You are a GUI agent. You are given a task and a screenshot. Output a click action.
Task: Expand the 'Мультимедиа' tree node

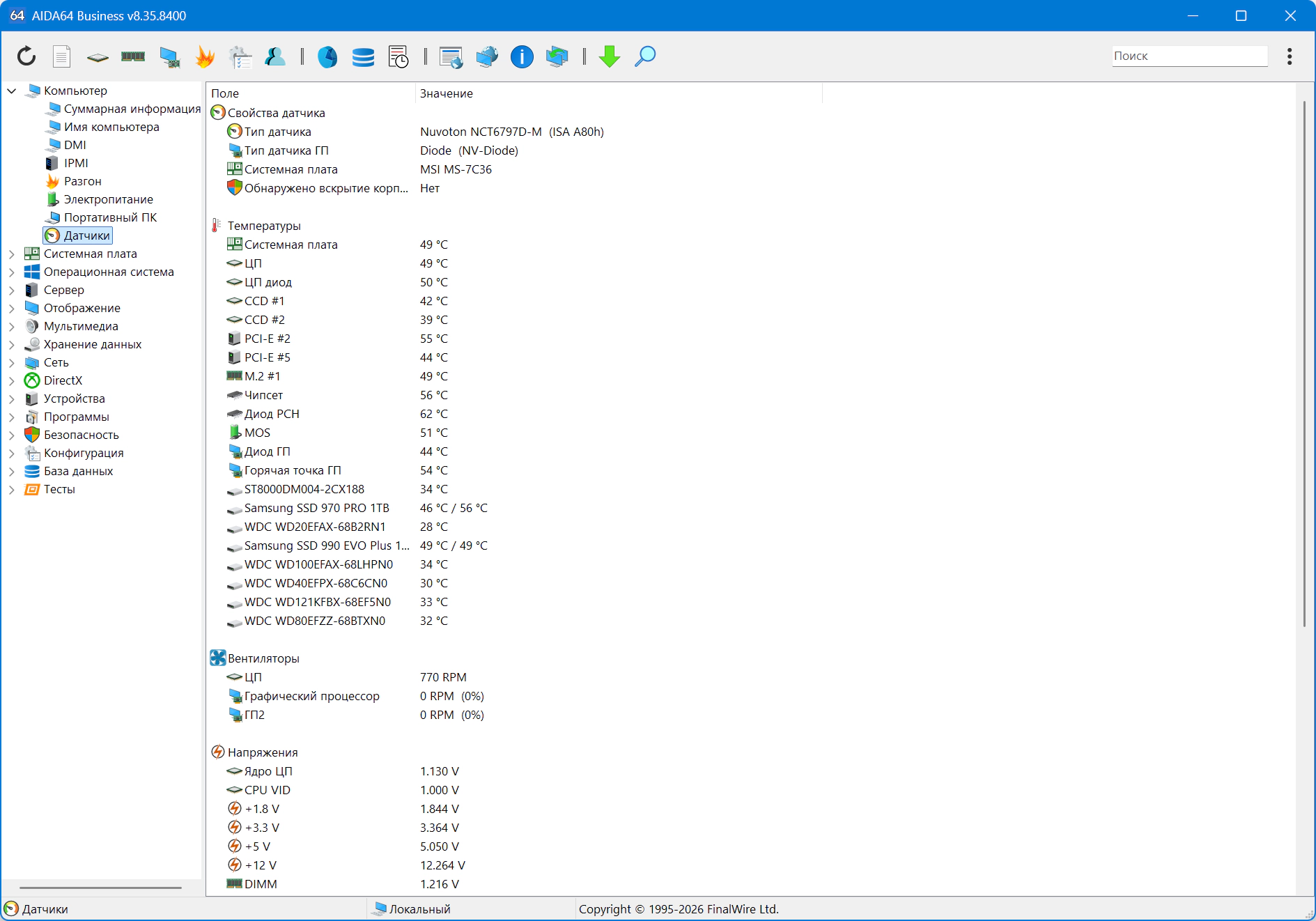pyautogui.click(x=12, y=326)
